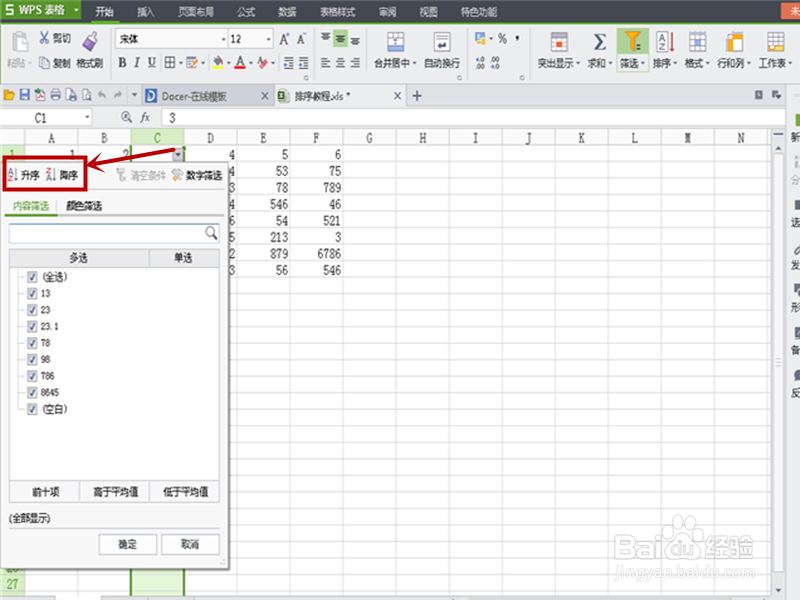
Task: Click the new document plus tab button
Action: coord(417,95)
